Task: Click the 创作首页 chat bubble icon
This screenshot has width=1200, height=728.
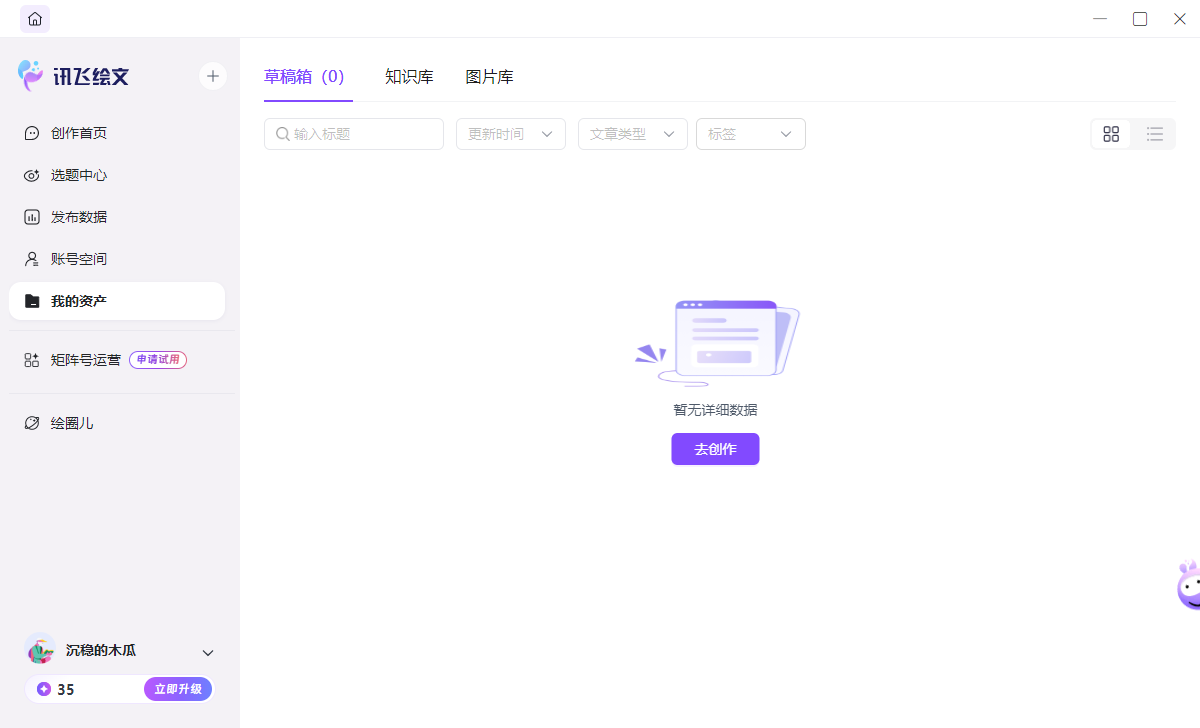Action: 32,133
